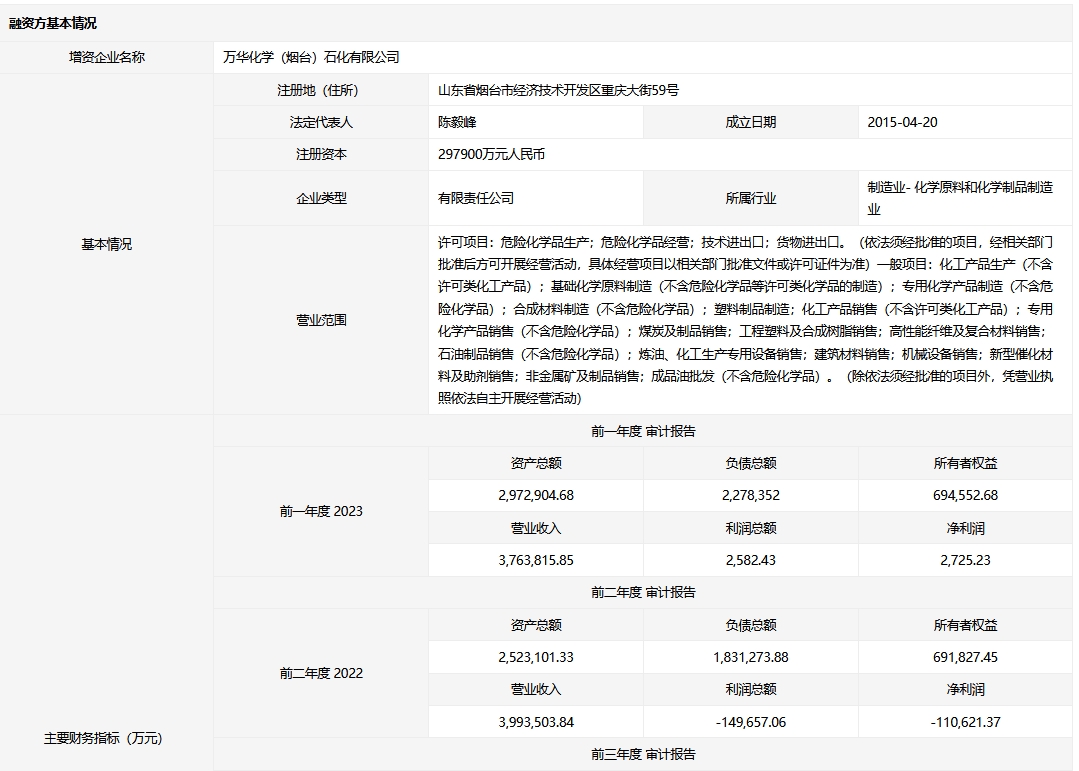The width and height of the screenshot is (1079, 771).
Task: Select equity value 691,827.45
Action: coord(965,657)
